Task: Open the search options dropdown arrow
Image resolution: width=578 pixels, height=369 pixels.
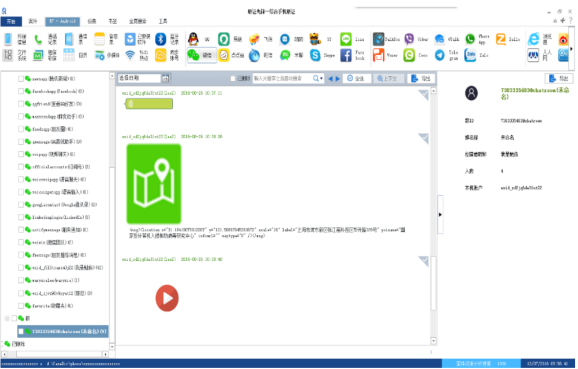Action: pyautogui.click(x=321, y=78)
